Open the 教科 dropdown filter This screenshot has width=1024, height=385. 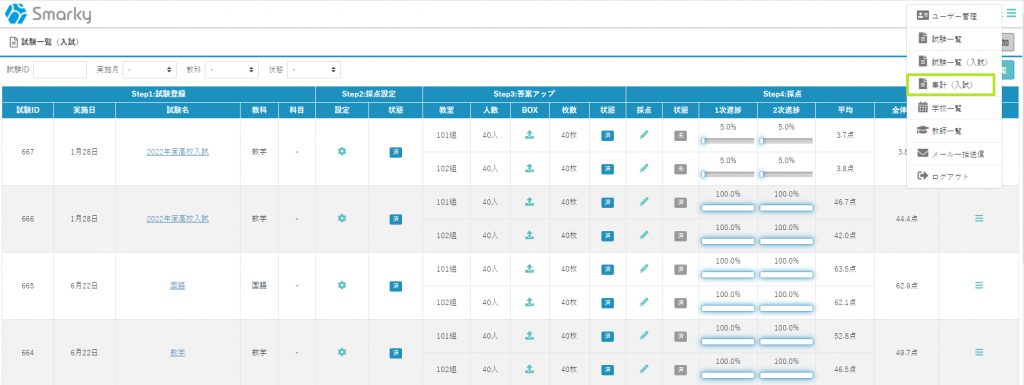(x=232, y=69)
